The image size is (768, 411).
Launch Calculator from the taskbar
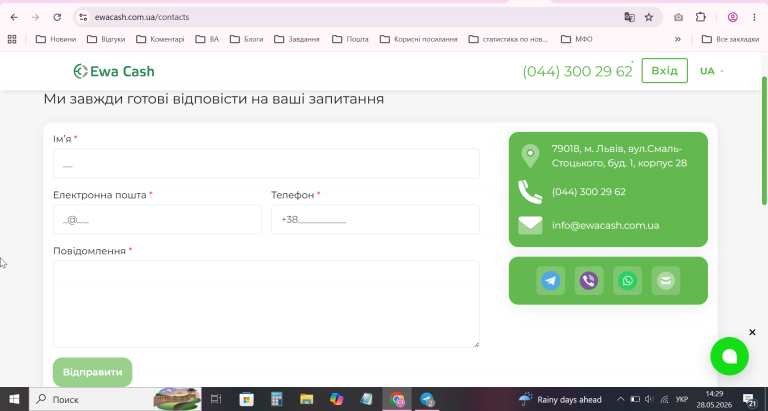tap(277, 399)
